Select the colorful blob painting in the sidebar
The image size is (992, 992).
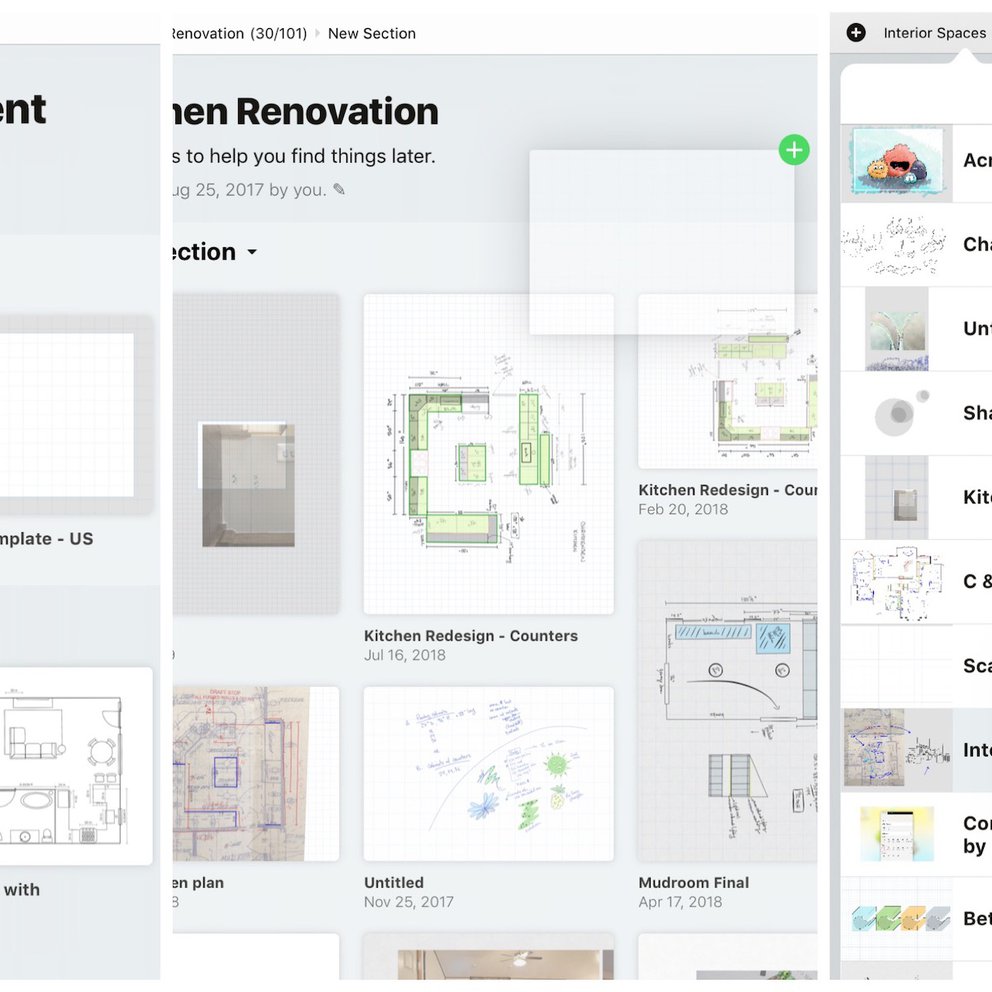click(x=896, y=160)
